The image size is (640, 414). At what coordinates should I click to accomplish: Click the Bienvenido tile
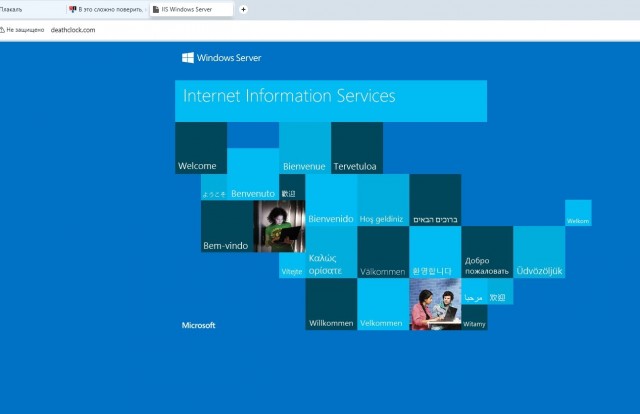(x=331, y=200)
